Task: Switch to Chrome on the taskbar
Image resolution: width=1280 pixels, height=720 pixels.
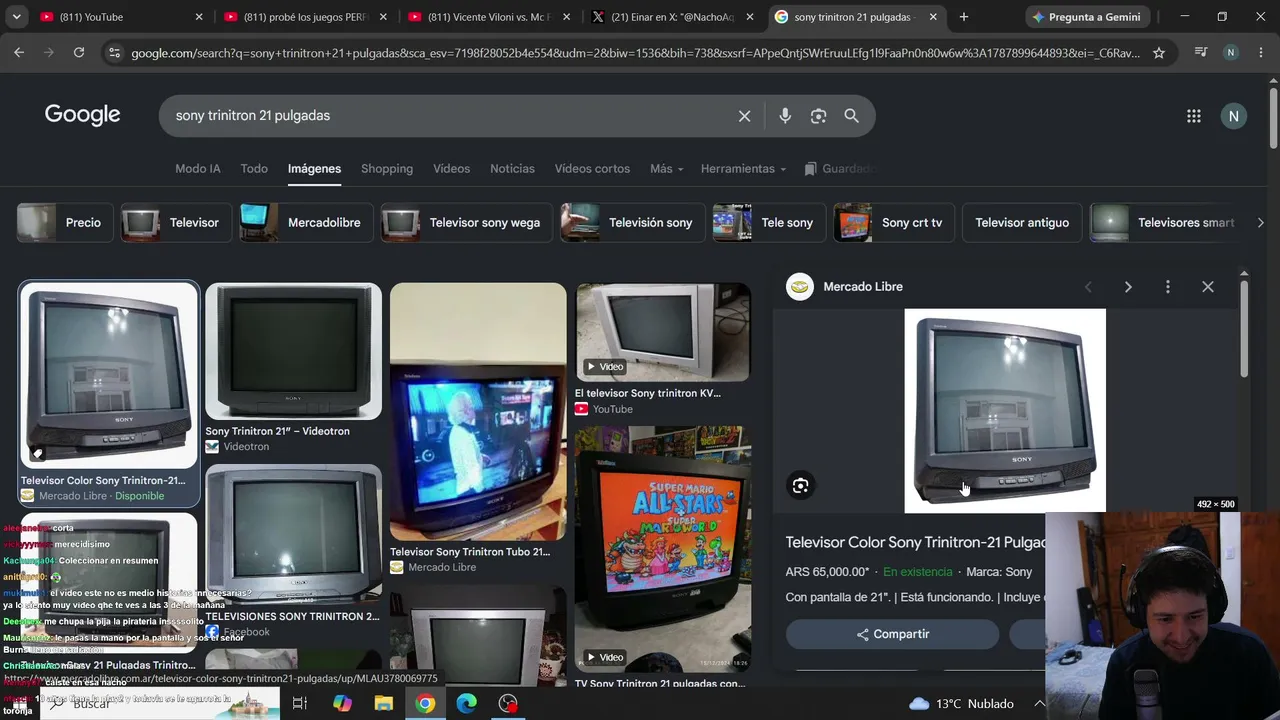Action: click(x=426, y=704)
